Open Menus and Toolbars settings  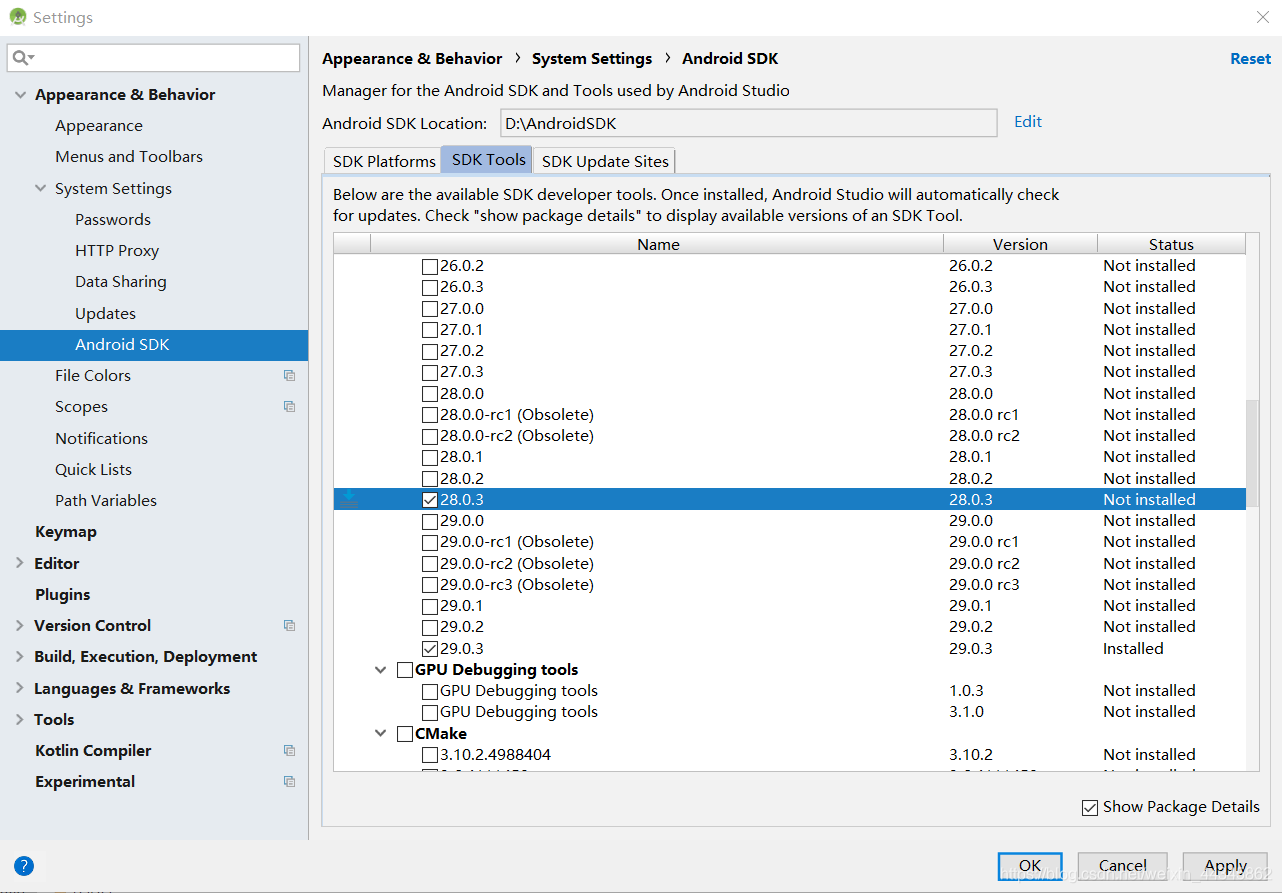(129, 157)
